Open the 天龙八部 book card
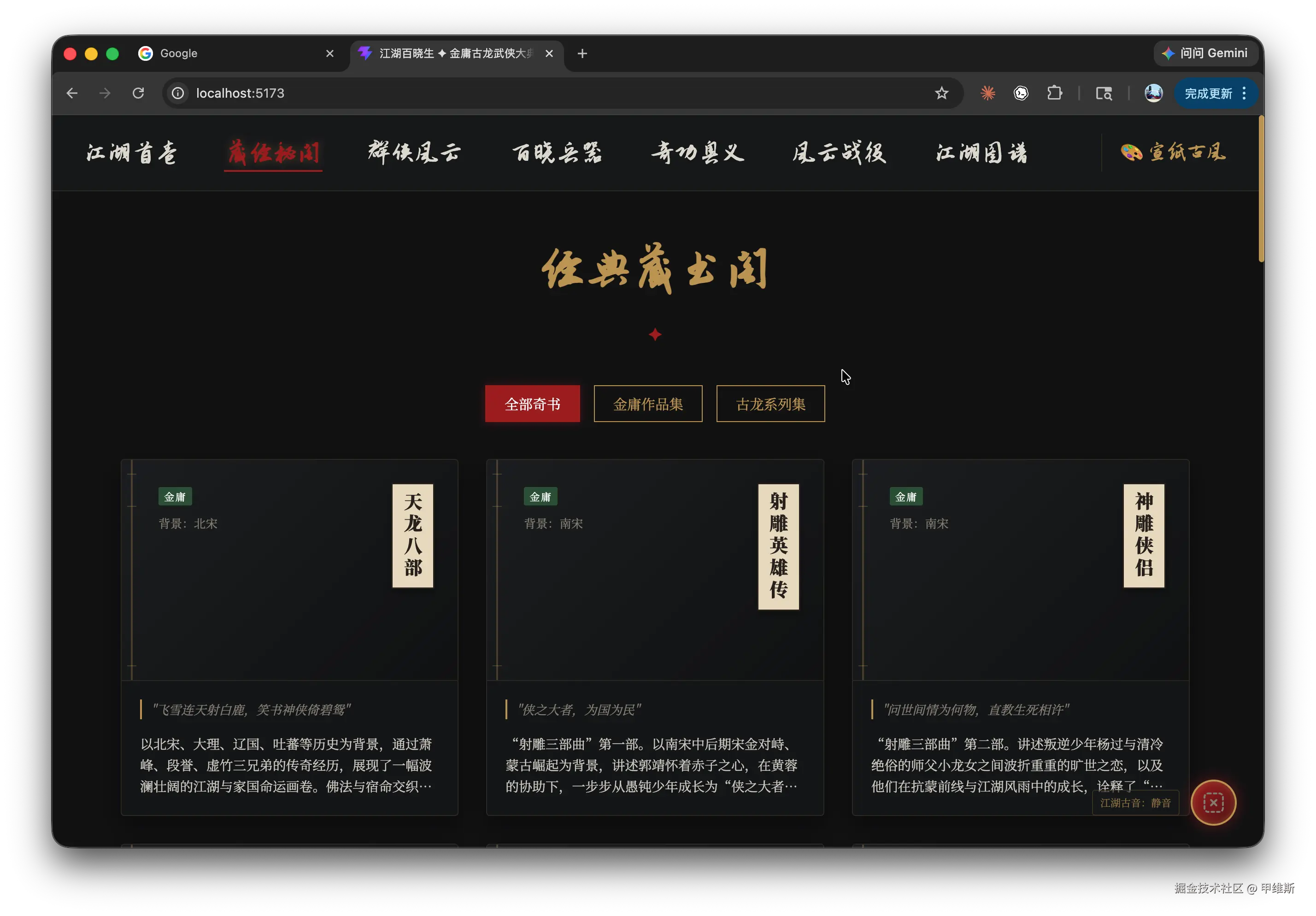The width and height of the screenshot is (1316, 916). click(289, 637)
